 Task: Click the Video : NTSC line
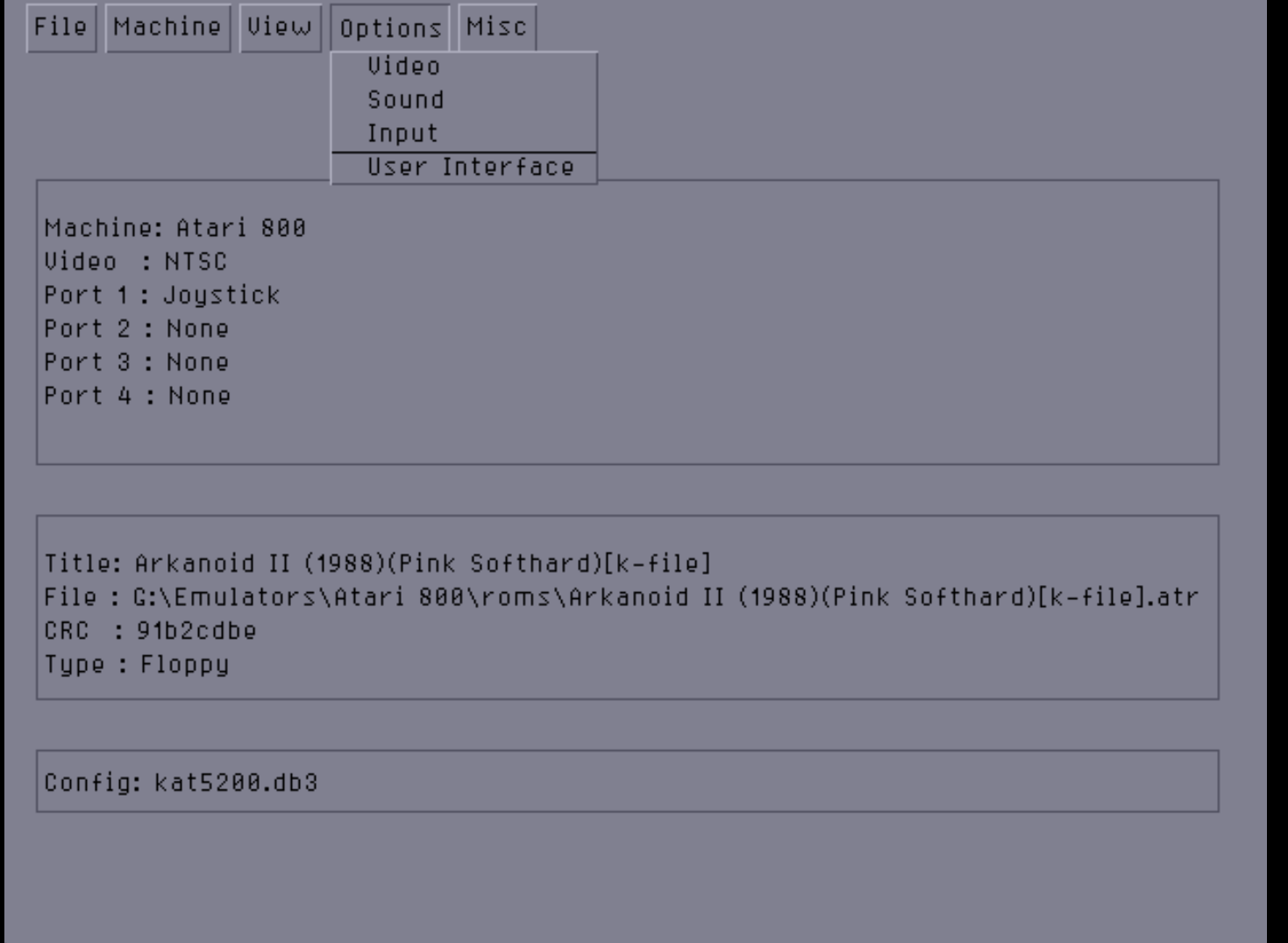[x=136, y=261]
